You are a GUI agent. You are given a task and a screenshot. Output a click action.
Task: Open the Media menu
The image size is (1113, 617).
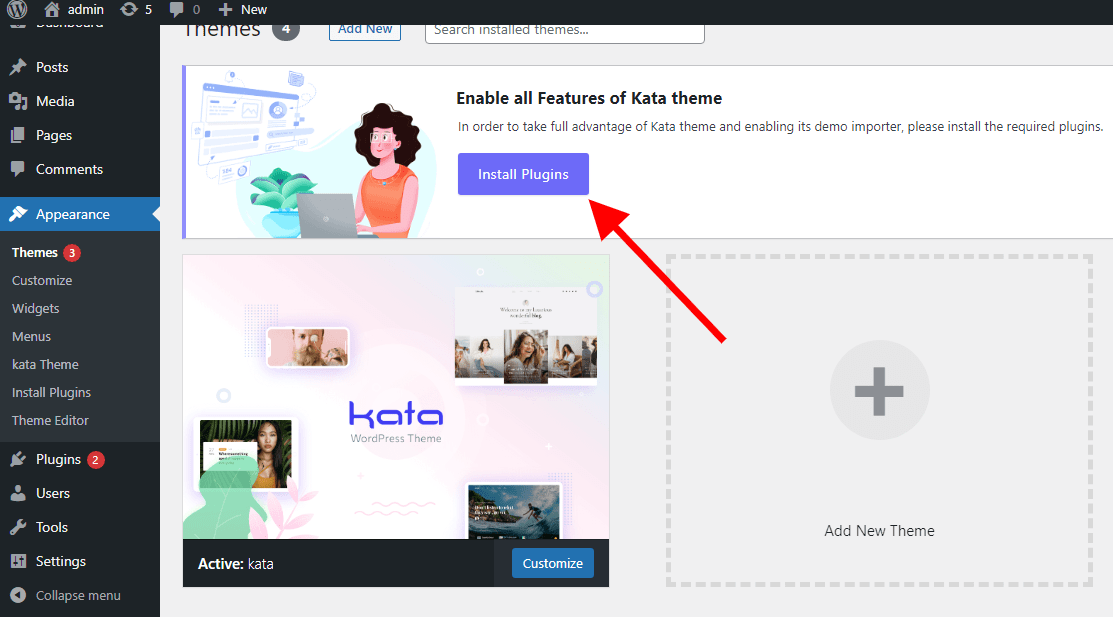coord(80,101)
